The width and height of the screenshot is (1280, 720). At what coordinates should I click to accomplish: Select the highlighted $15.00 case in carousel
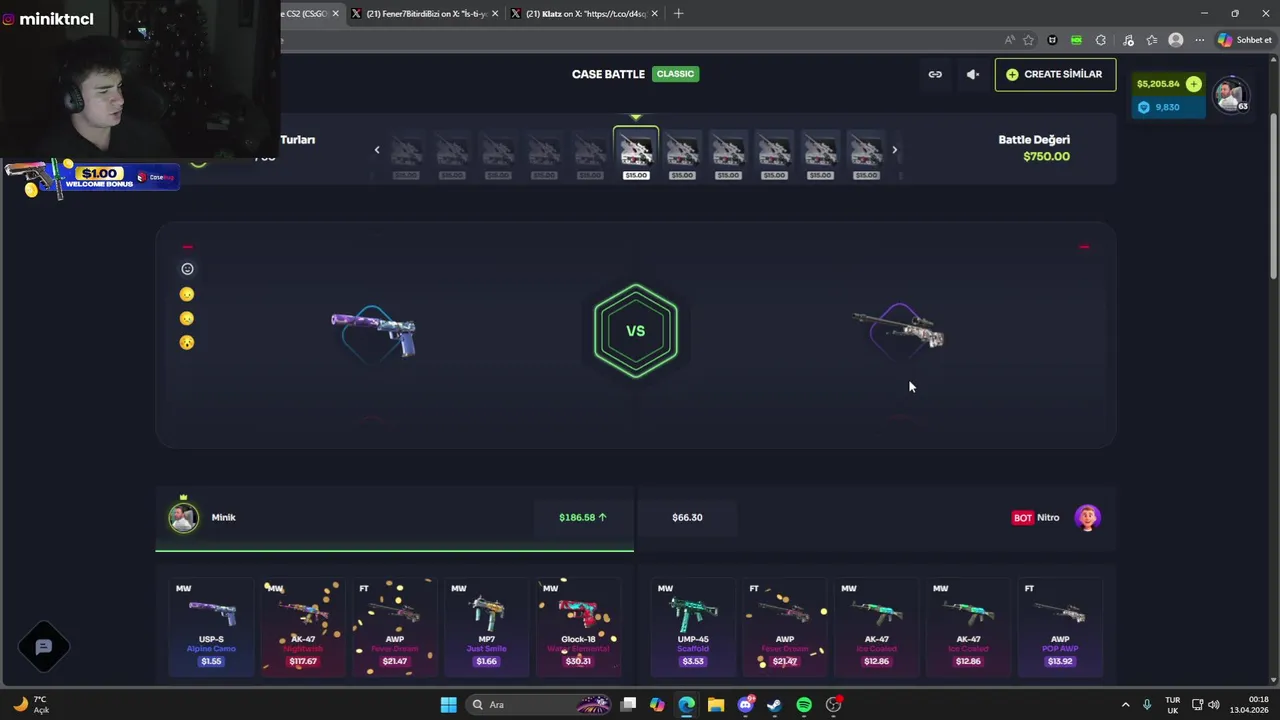click(x=636, y=154)
